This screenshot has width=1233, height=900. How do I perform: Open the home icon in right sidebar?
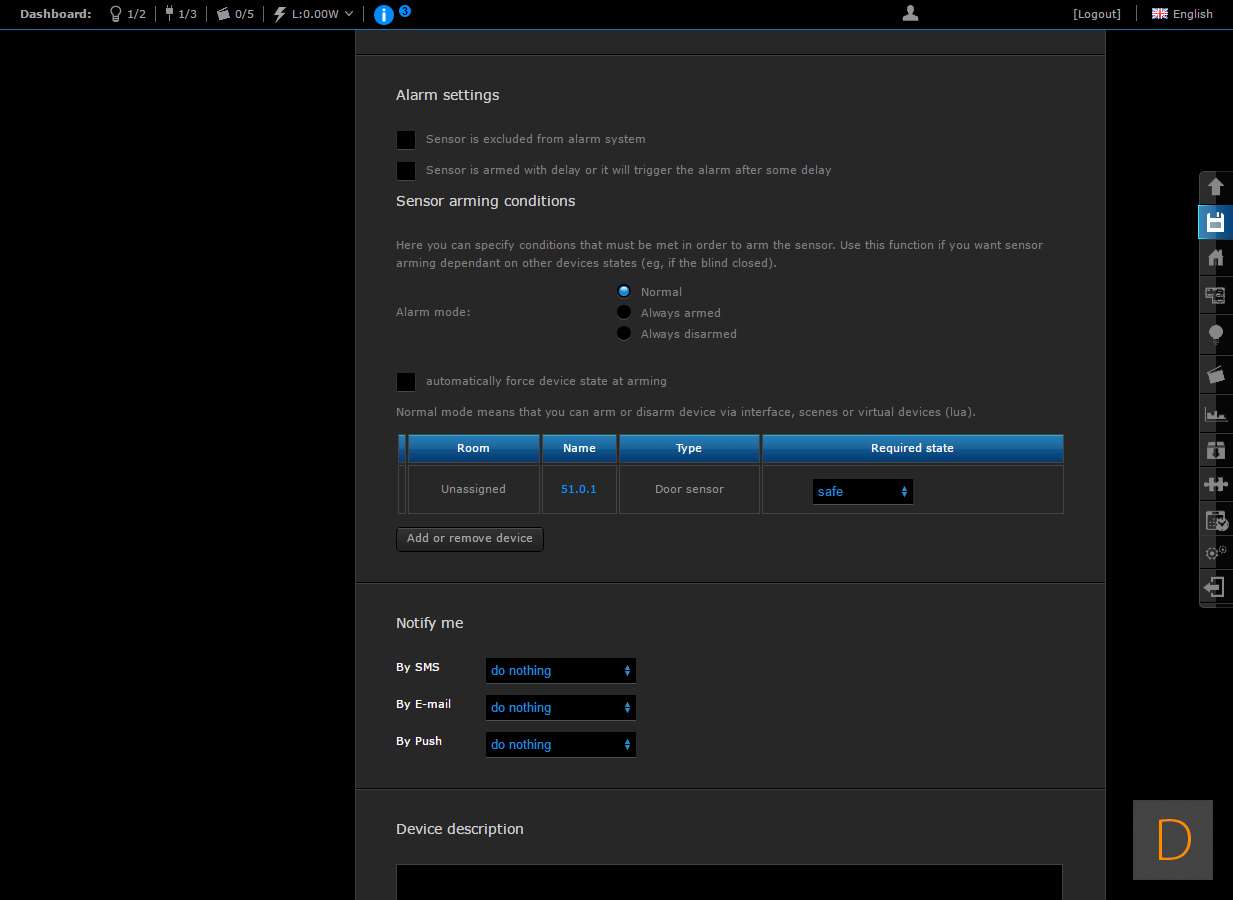[x=1215, y=258]
